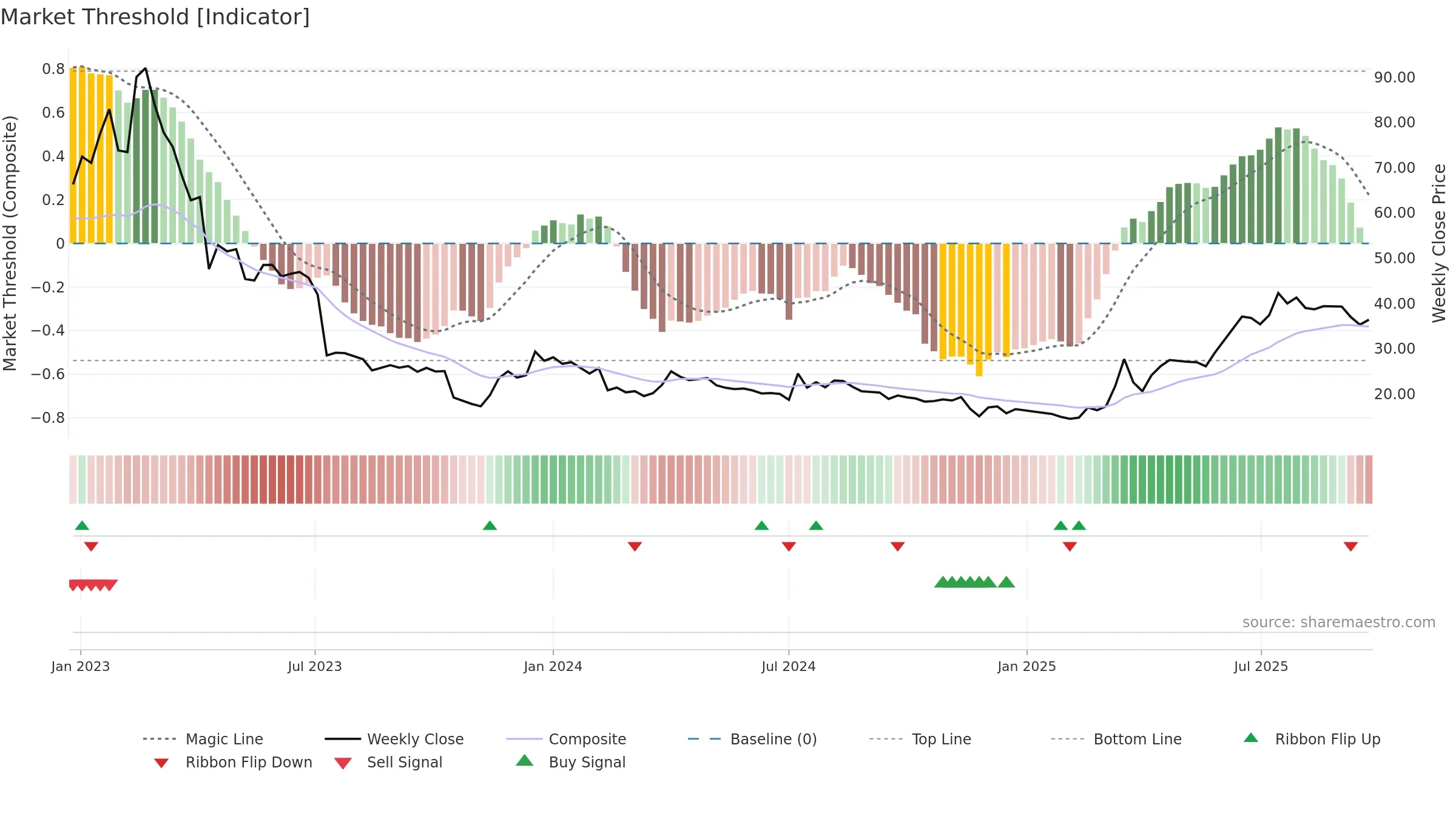
Task: Click the ribbon flip down marker near Mar 2024
Action: pyautogui.click(x=635, y=547)
